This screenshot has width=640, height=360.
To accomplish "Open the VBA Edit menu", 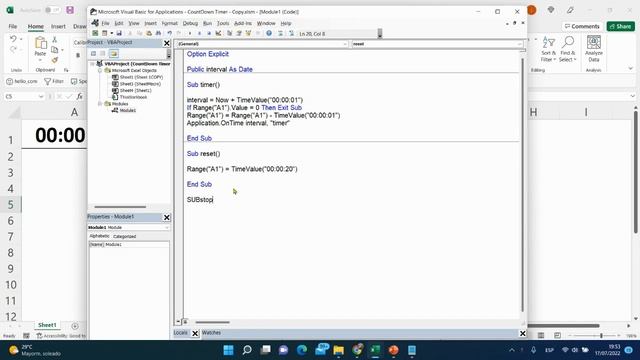I will coord(119,23).
